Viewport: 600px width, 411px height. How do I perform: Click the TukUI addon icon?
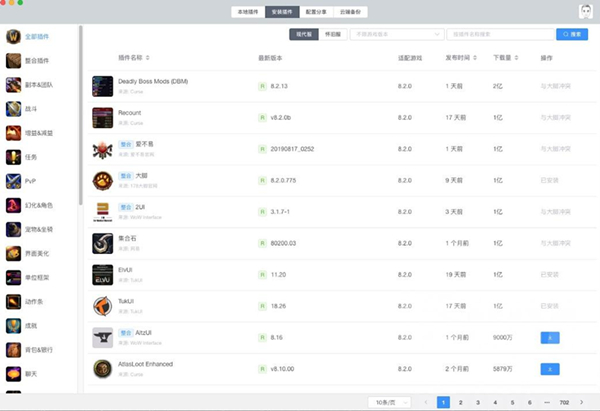[103, 305]
